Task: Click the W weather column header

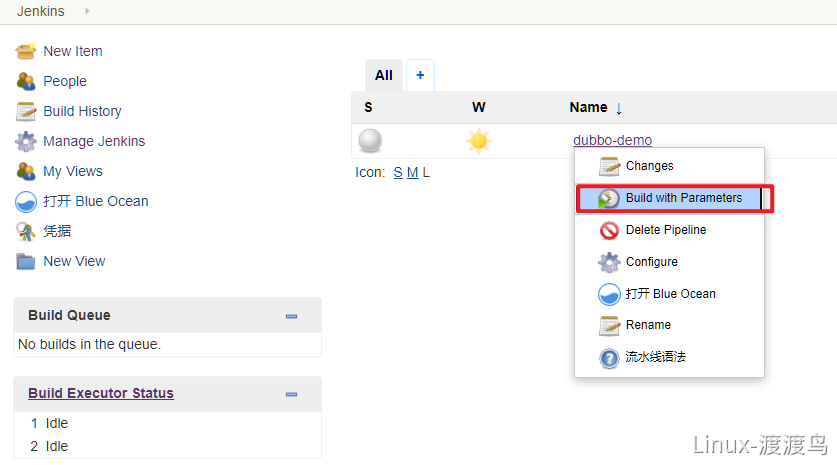Action: [x=479, y=107]
